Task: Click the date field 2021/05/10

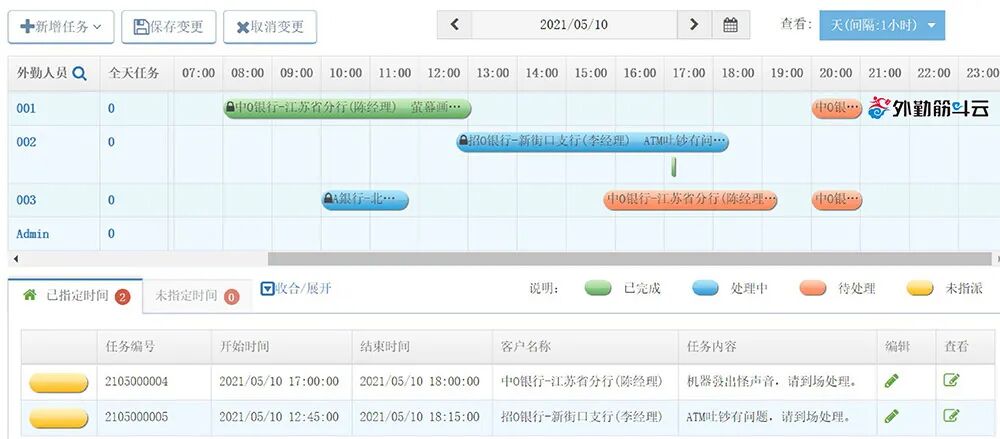Action: point(574,25)
